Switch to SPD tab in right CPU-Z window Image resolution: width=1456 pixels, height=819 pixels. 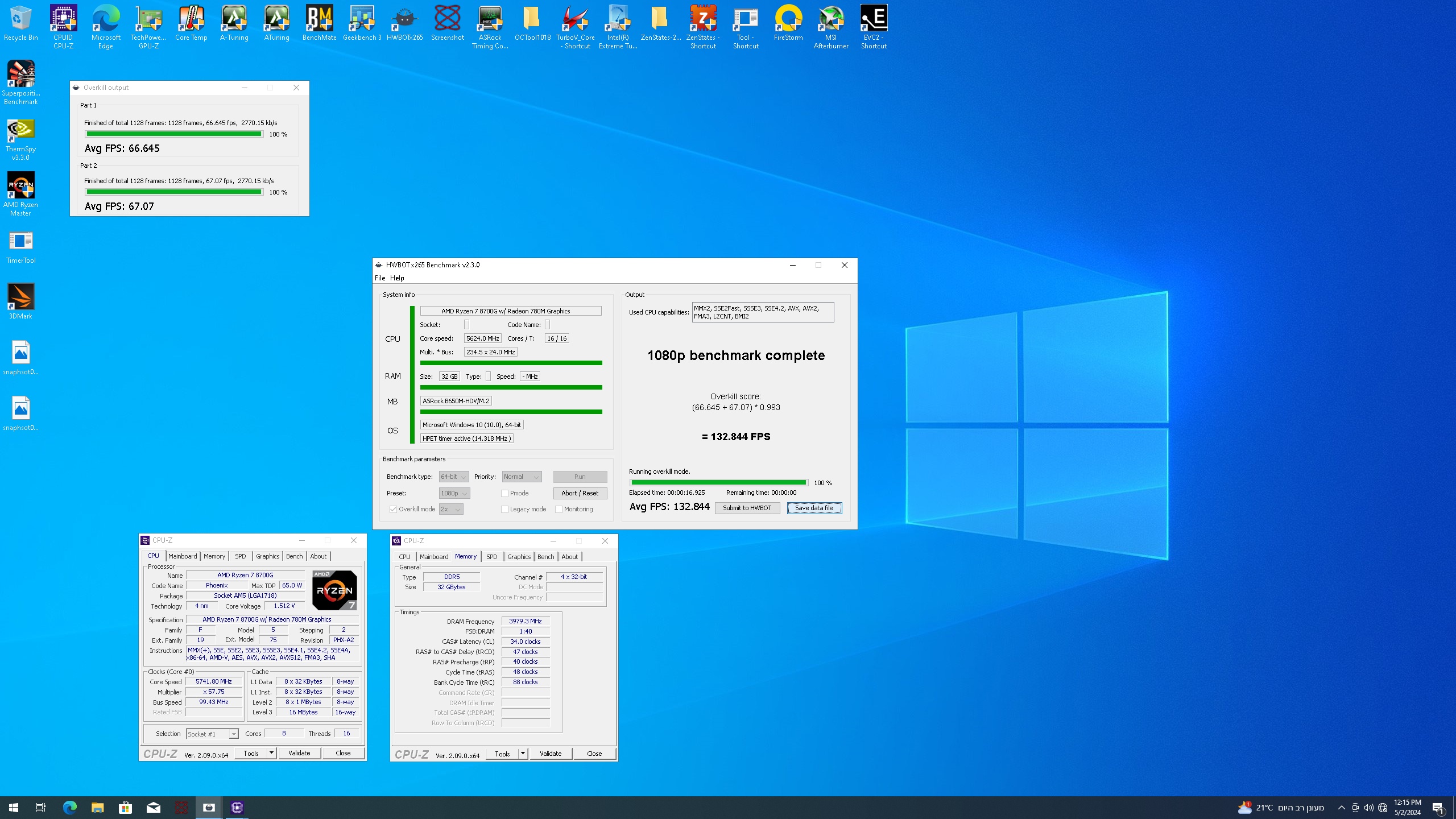click(x=492, y=557)
